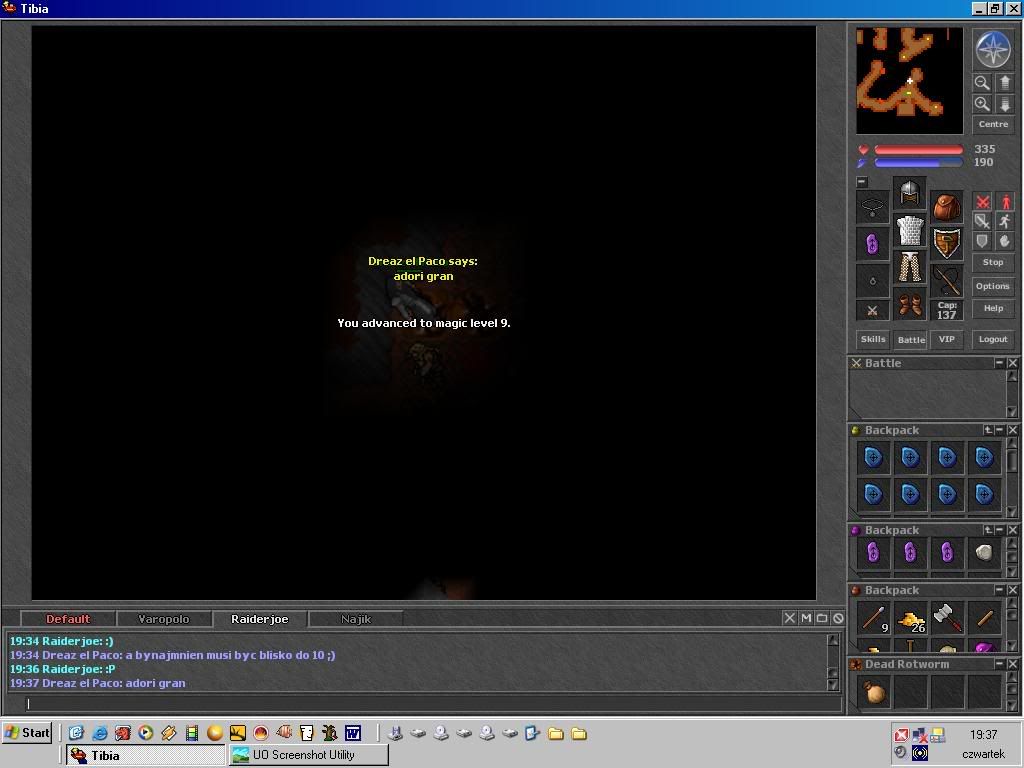Select the equipped fishing rod slot
The width and height of the screenshot is (1024, 768).
(946, 281)
